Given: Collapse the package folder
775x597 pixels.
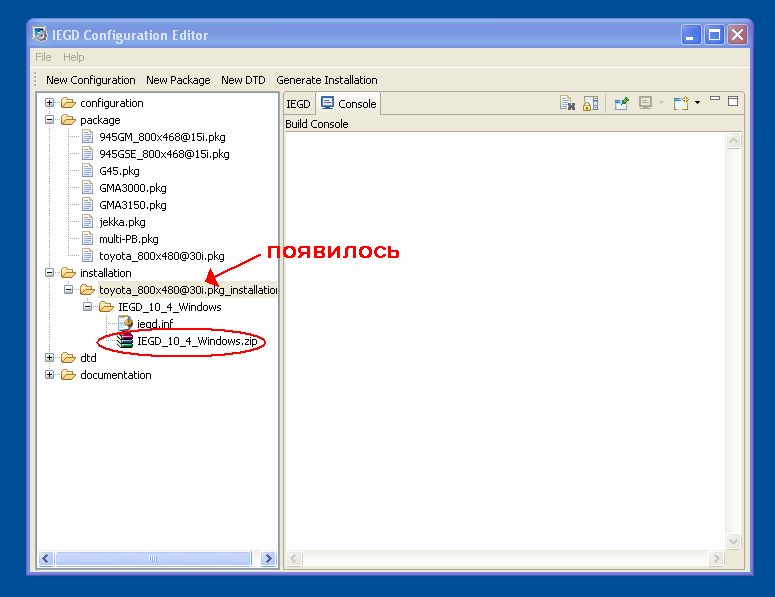Looking at the screenshot, I should coord(50,120).
